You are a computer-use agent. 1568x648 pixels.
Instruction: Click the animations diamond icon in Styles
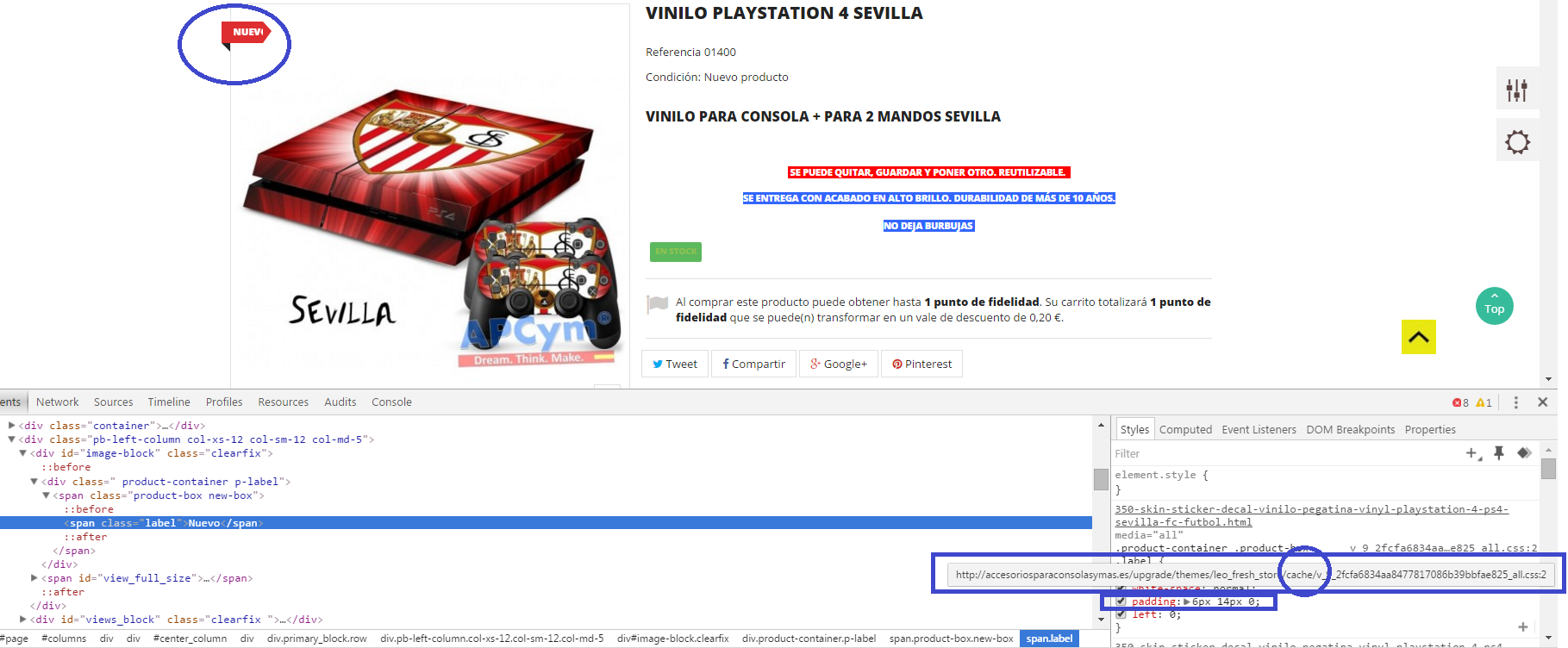coord(1524,453)
